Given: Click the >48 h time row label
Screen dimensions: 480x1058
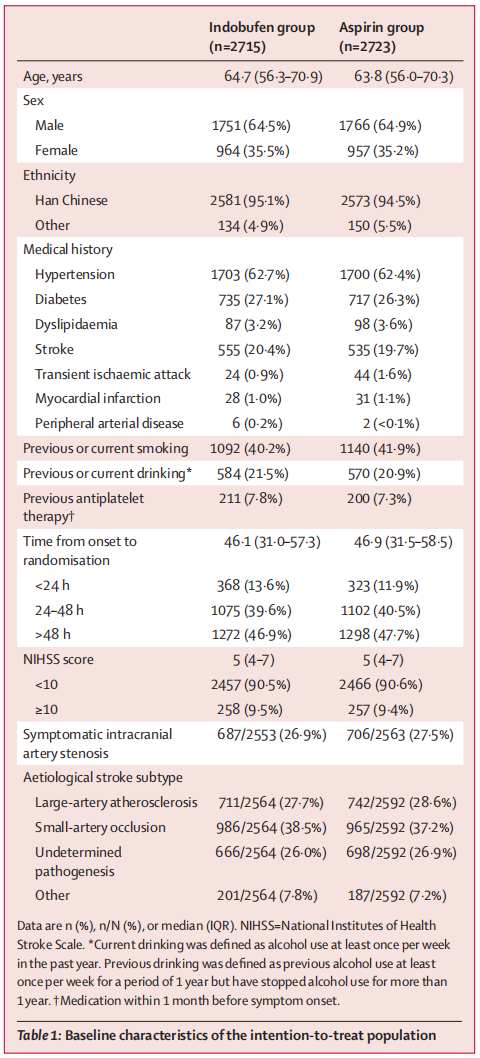Looking at the screenshot, I should click(x=52, y=635).
